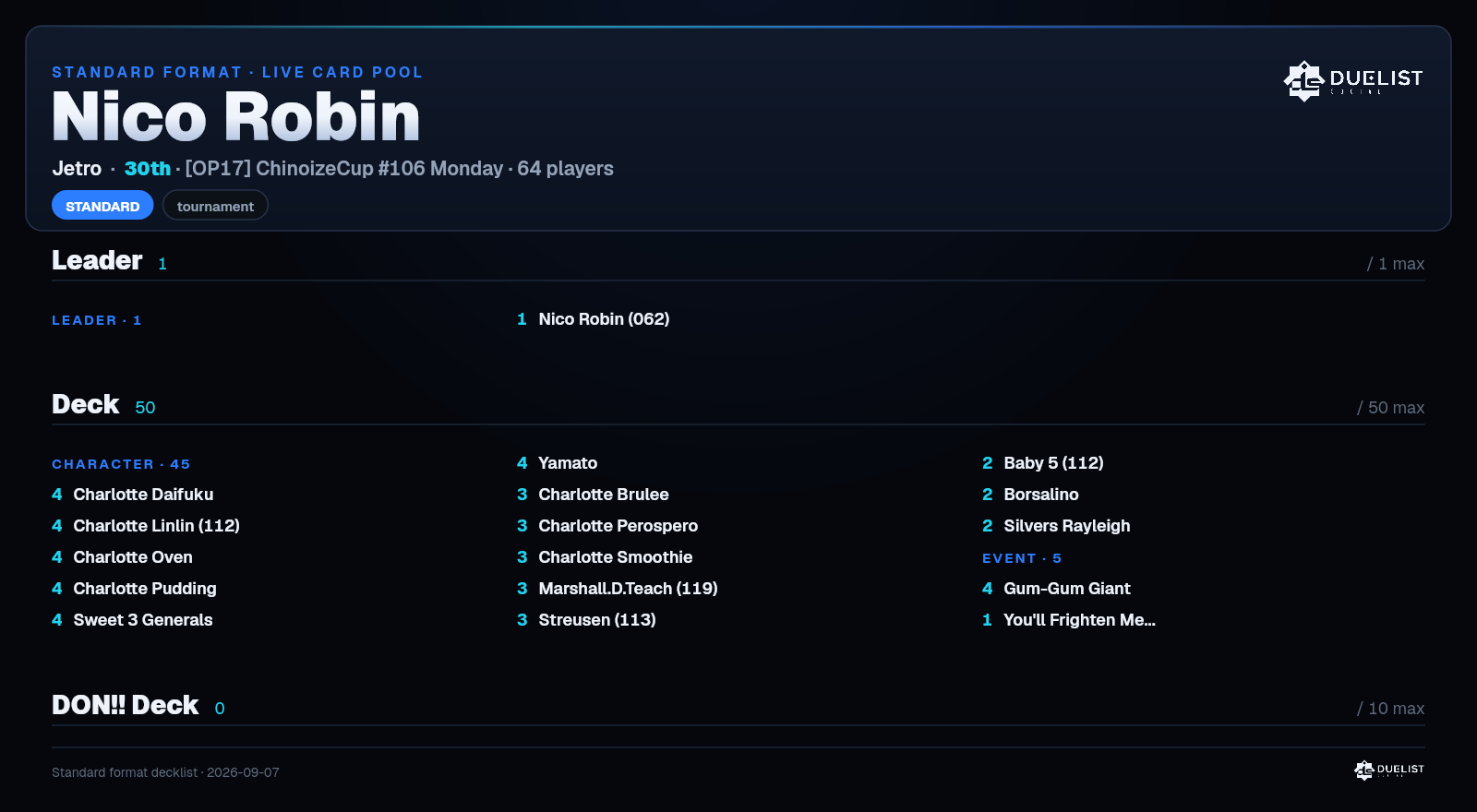
Task: Click the Duelist logo in header
Action: point(1353,80)
